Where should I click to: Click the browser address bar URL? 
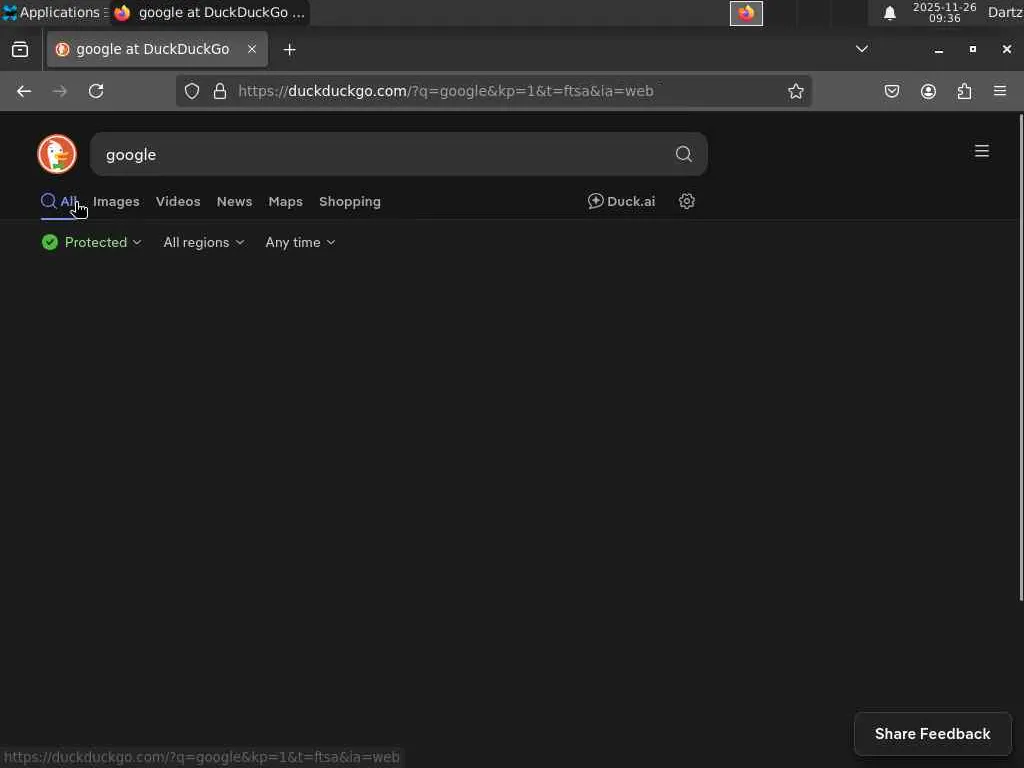pyautogui.click(x=445, y=91)
